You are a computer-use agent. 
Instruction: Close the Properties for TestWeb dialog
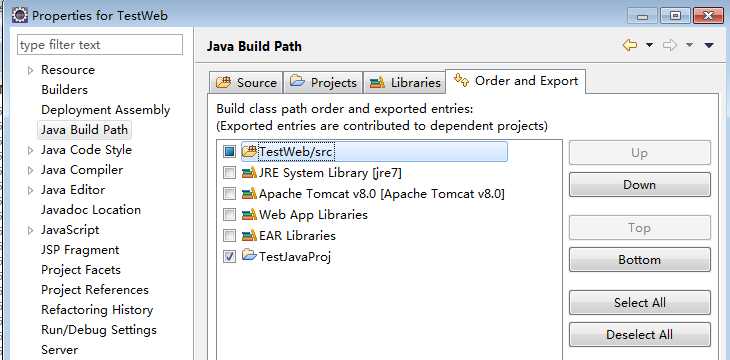[708, 16]
